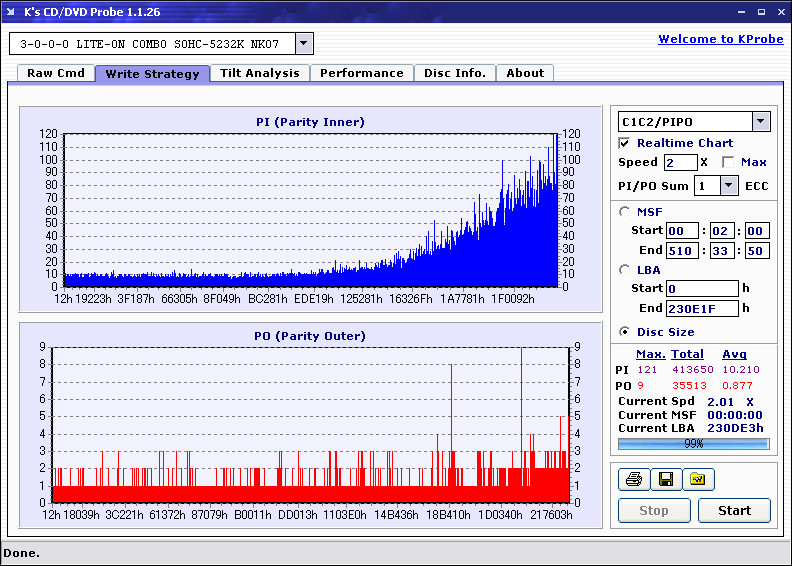Select the LBA radio button
792x566 pixels.
[x=625, y=270]
